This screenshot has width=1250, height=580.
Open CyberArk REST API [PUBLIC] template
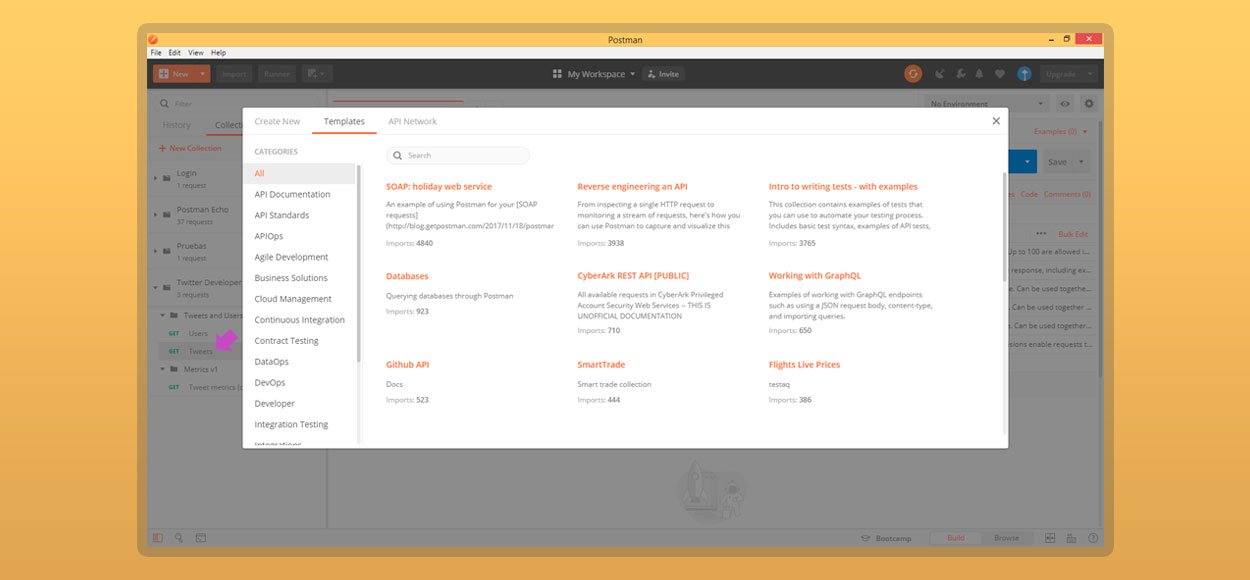[633, 275]
